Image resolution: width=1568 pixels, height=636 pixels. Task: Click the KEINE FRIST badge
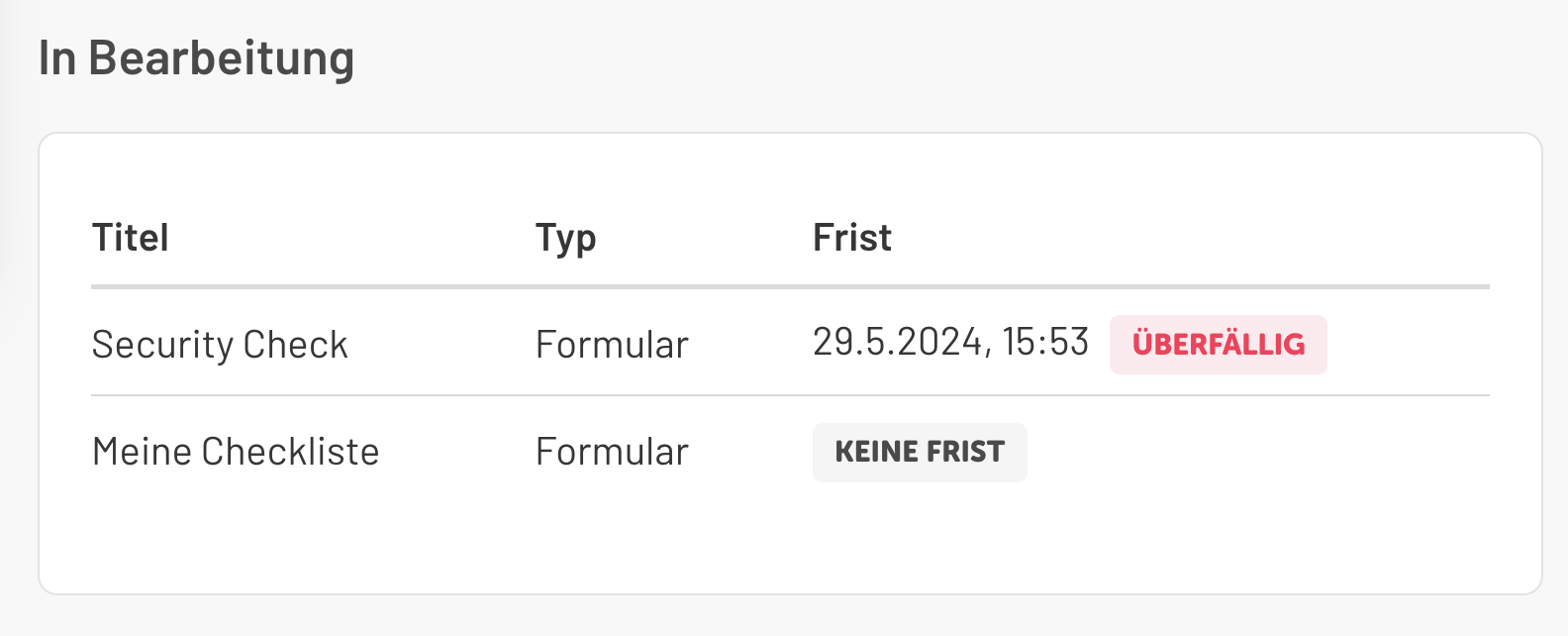(x=919, y=452)
